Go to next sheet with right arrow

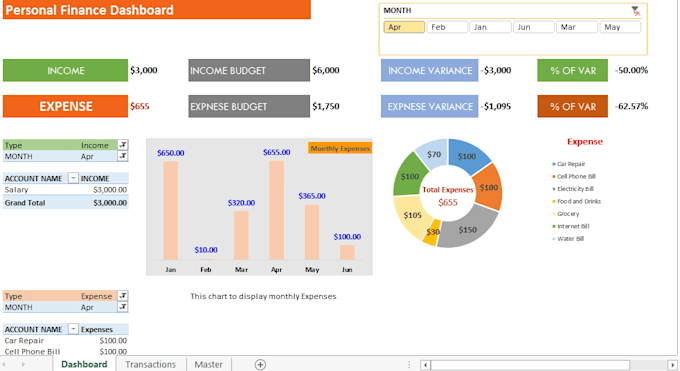pos(23,364)
